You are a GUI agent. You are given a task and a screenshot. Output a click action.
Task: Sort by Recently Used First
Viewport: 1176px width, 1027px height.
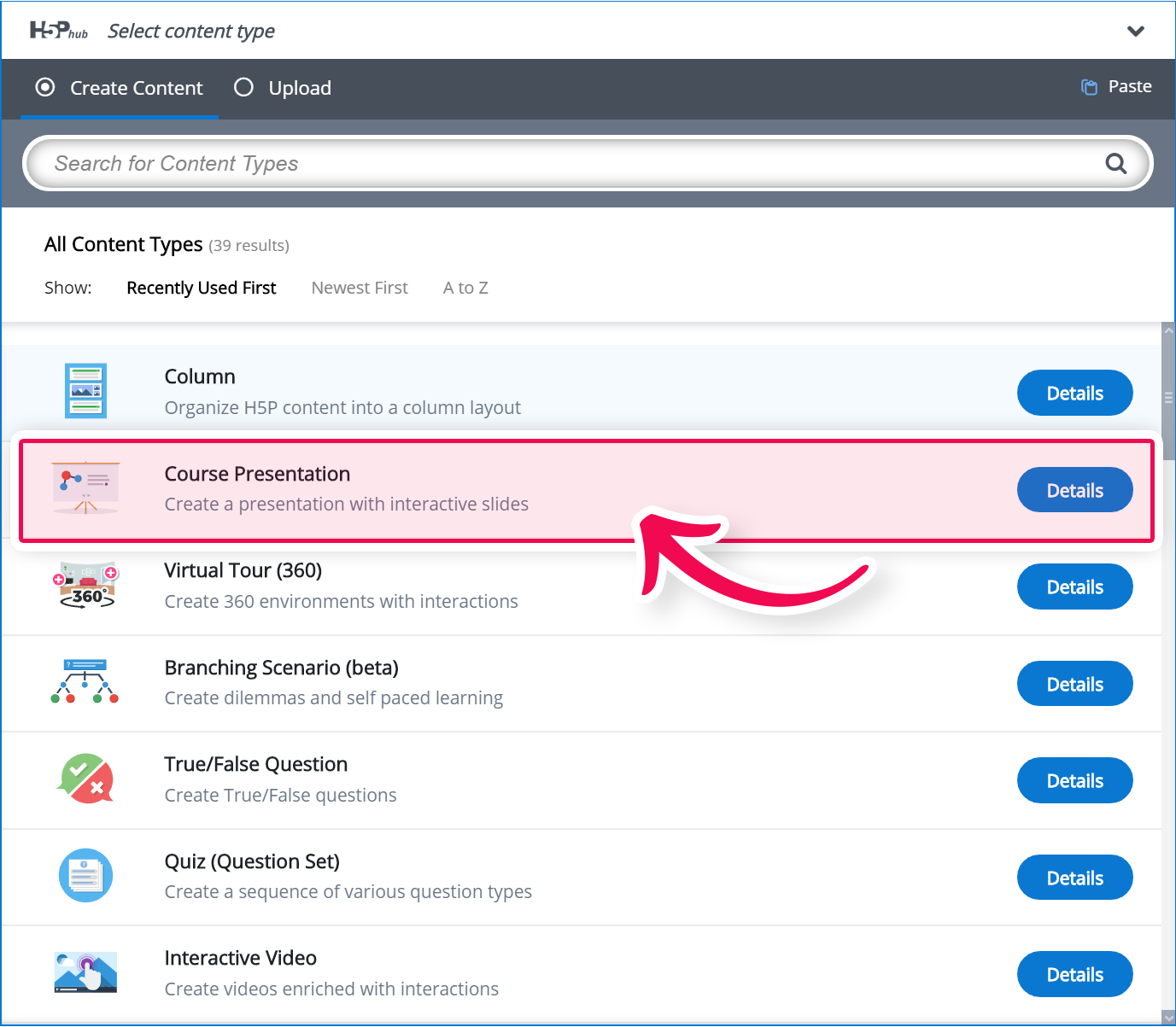201,289
